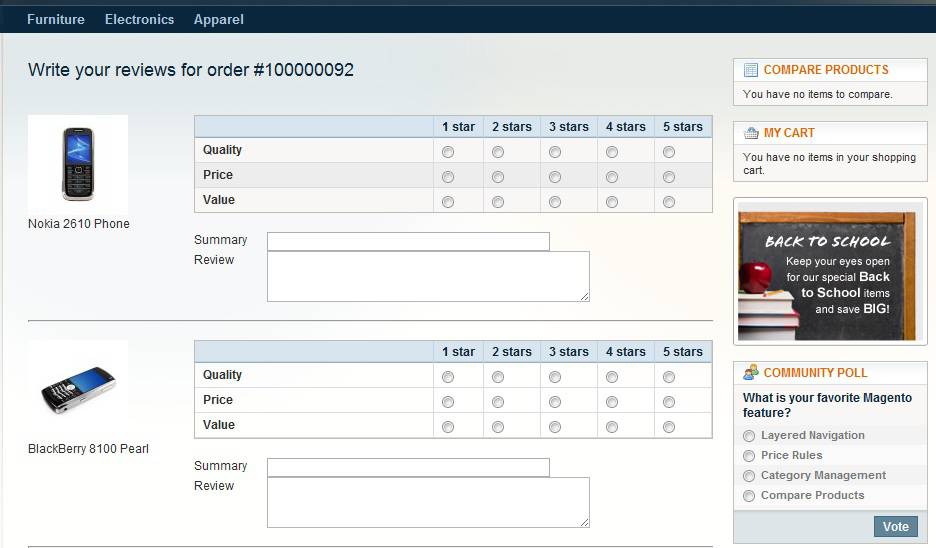The image size is (936, 548).
Task: Click the Nokia 'Quality' row label
Action: pyautogui.click(x=222, y=150)
